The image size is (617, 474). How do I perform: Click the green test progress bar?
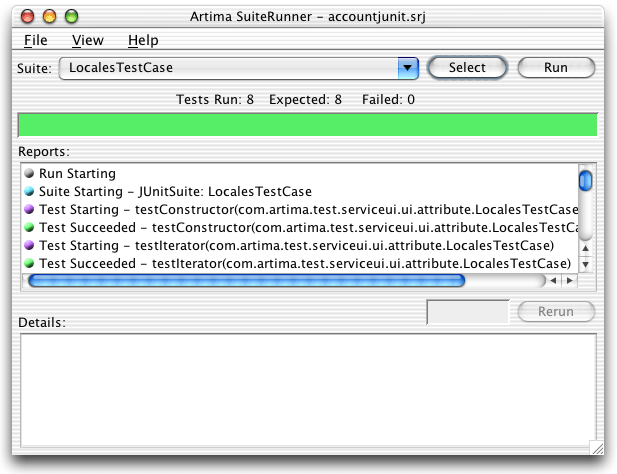(308, 125)
